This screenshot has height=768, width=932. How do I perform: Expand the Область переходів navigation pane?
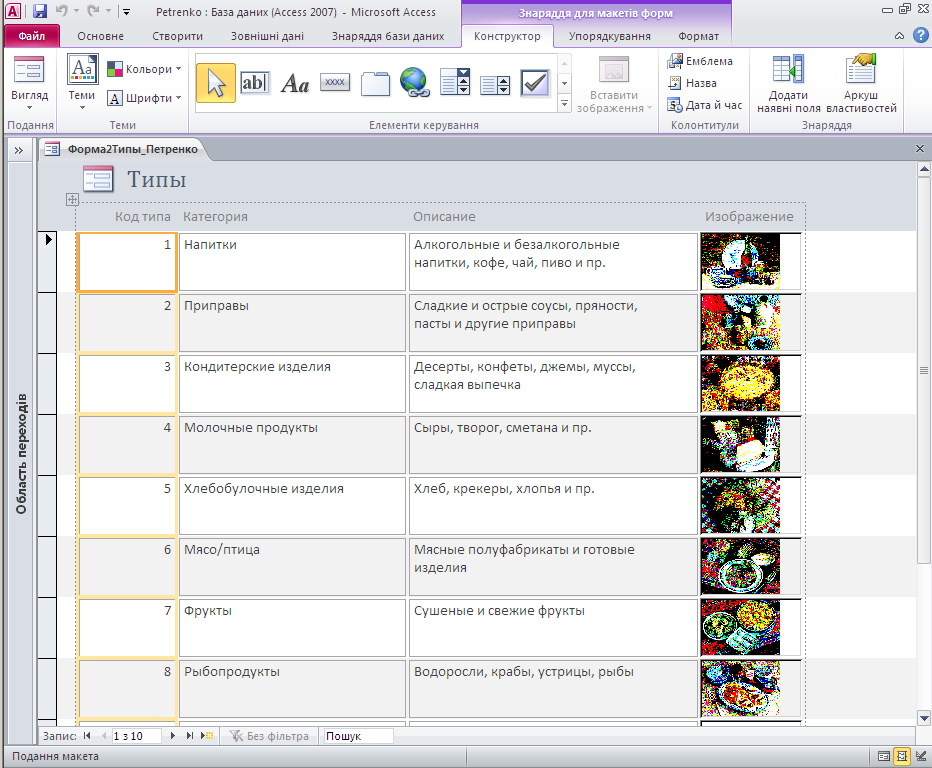pos(18,150)
